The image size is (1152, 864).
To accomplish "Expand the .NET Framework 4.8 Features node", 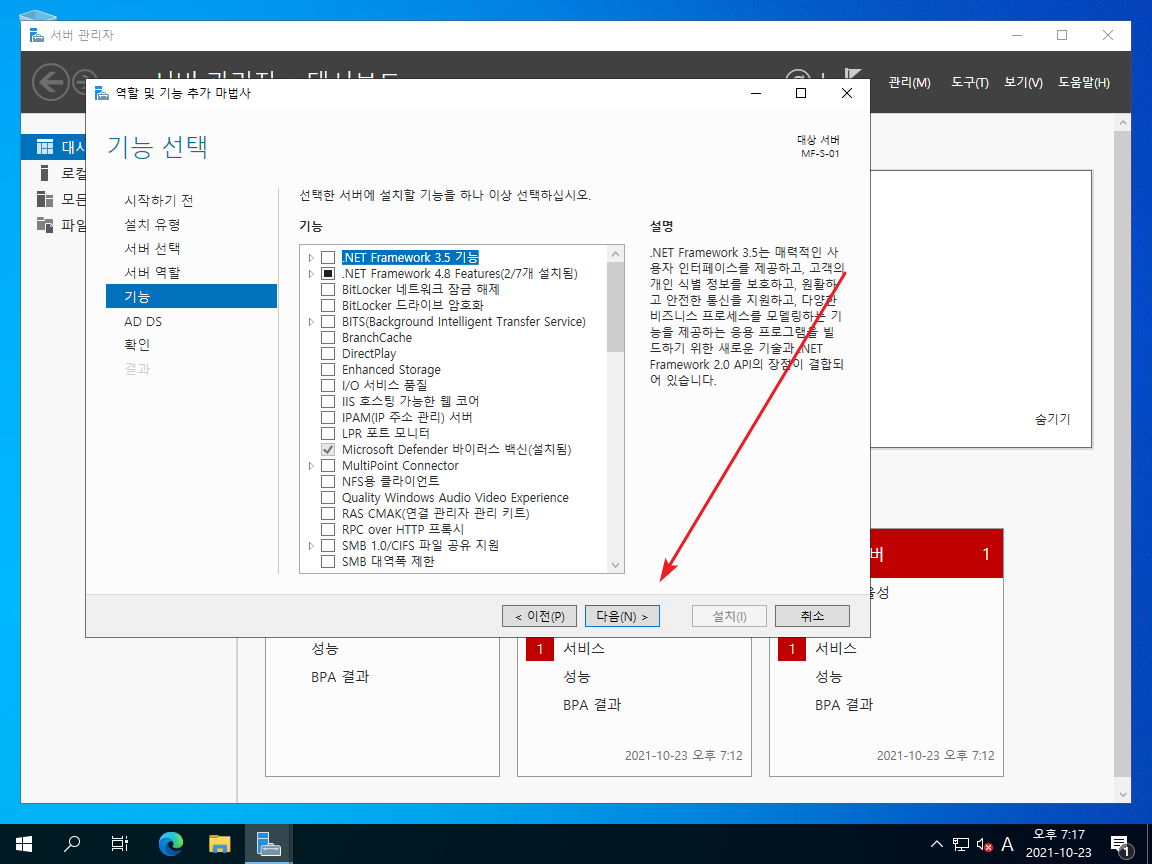I will [x=311, y=273].
